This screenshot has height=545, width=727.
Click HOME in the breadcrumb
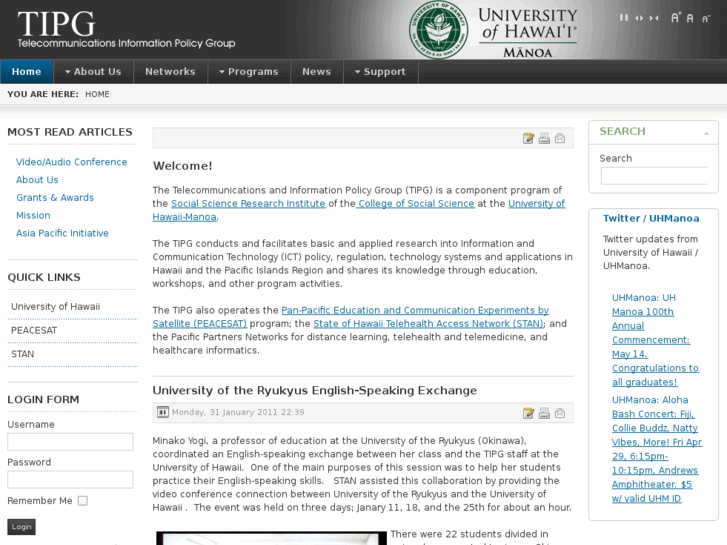point(97,94)
